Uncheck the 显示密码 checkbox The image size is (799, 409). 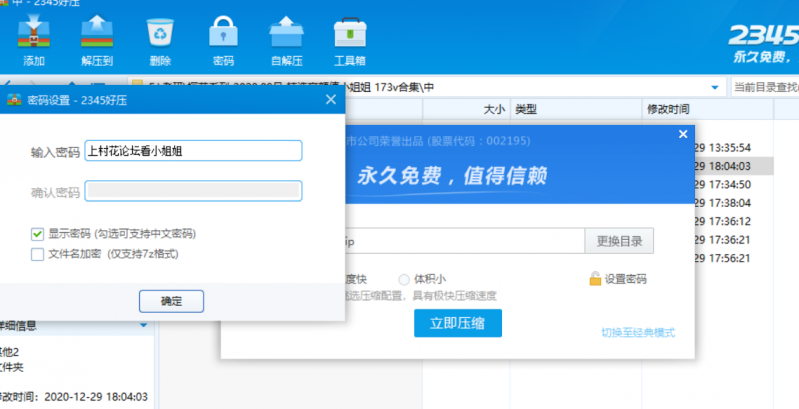coord(37,234)
